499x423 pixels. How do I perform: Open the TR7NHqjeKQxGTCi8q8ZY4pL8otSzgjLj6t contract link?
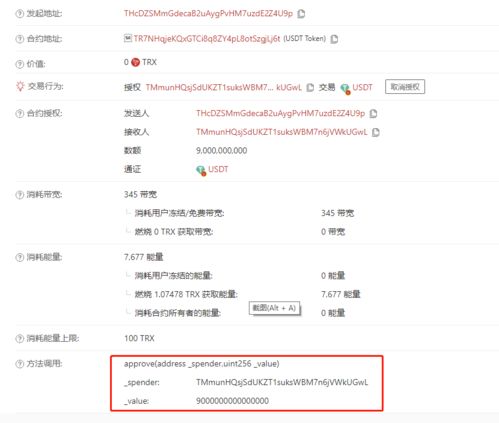pyautogui.click(x=207, y=39)
